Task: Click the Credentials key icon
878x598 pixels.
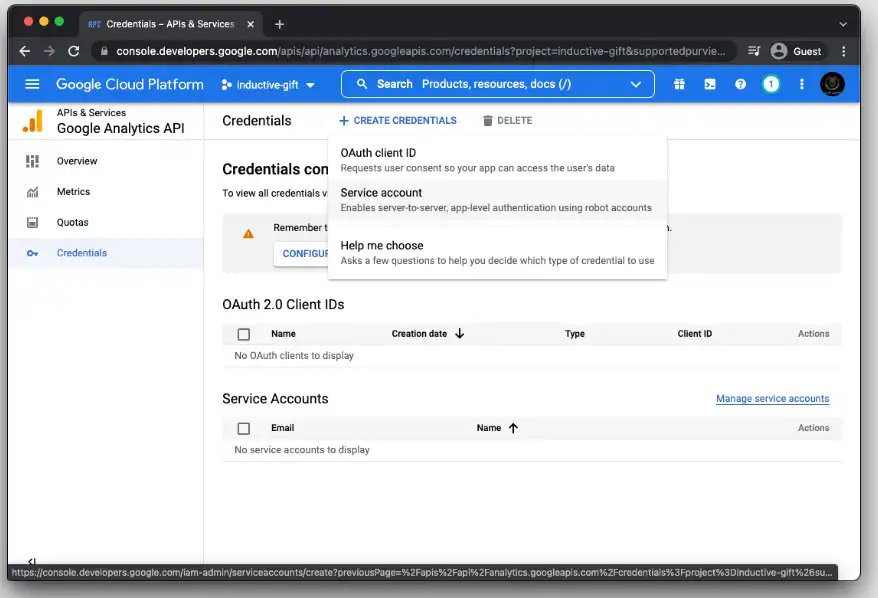Action: (x=32, y=253)
